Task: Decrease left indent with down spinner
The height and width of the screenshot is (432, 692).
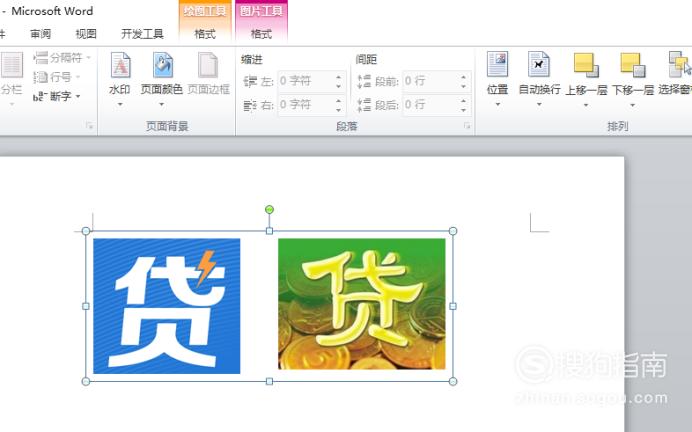Action: coord(338,86)
